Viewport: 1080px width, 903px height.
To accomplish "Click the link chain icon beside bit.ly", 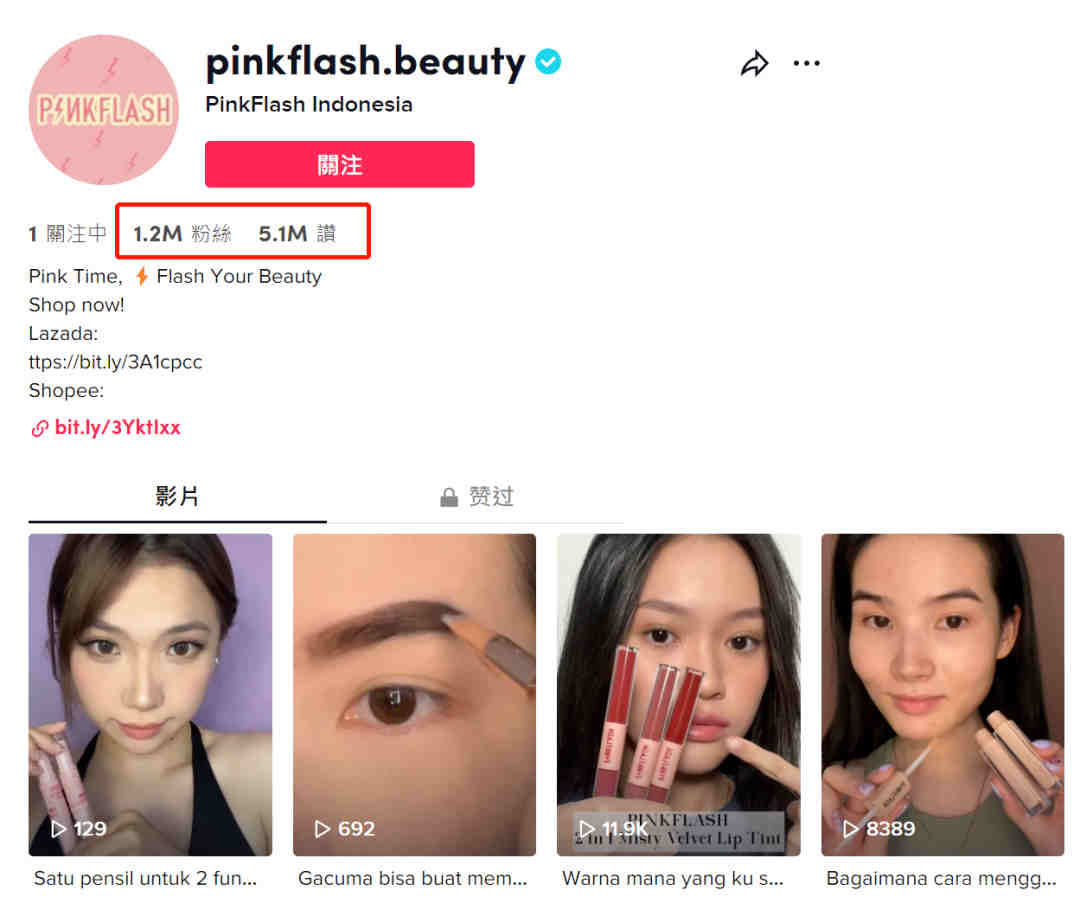I will point(40,428).
